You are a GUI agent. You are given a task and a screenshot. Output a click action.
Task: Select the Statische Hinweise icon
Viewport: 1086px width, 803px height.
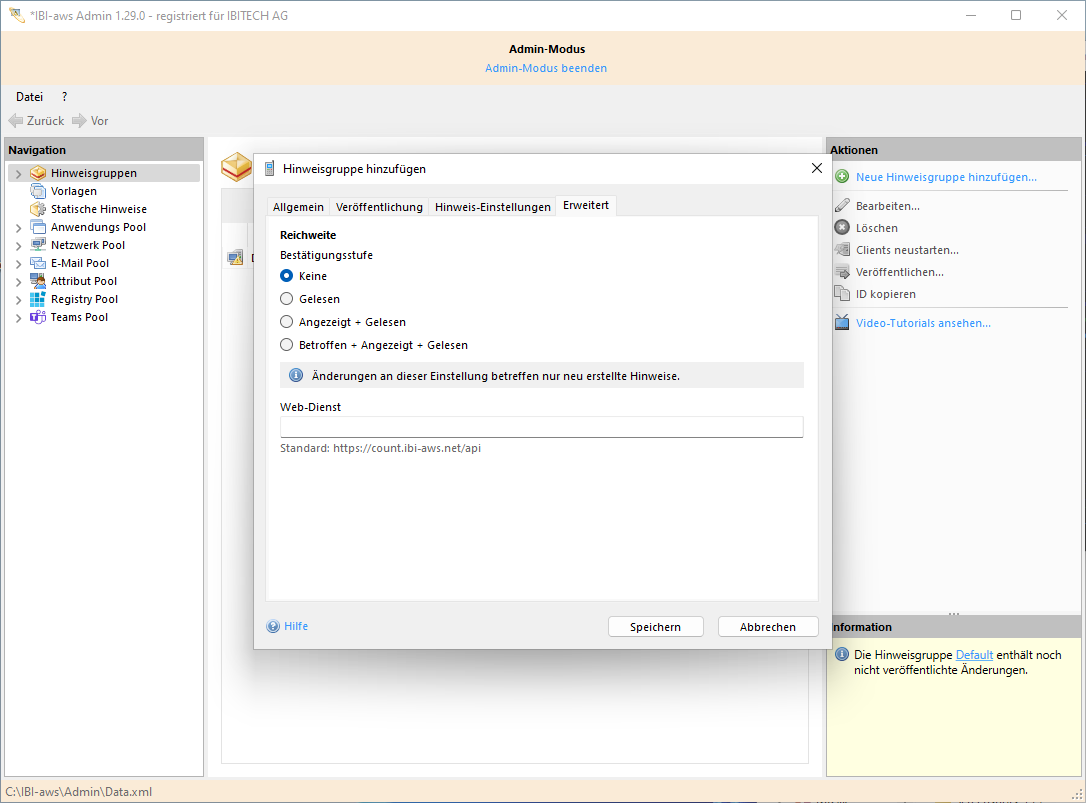[x=38, y=209]
